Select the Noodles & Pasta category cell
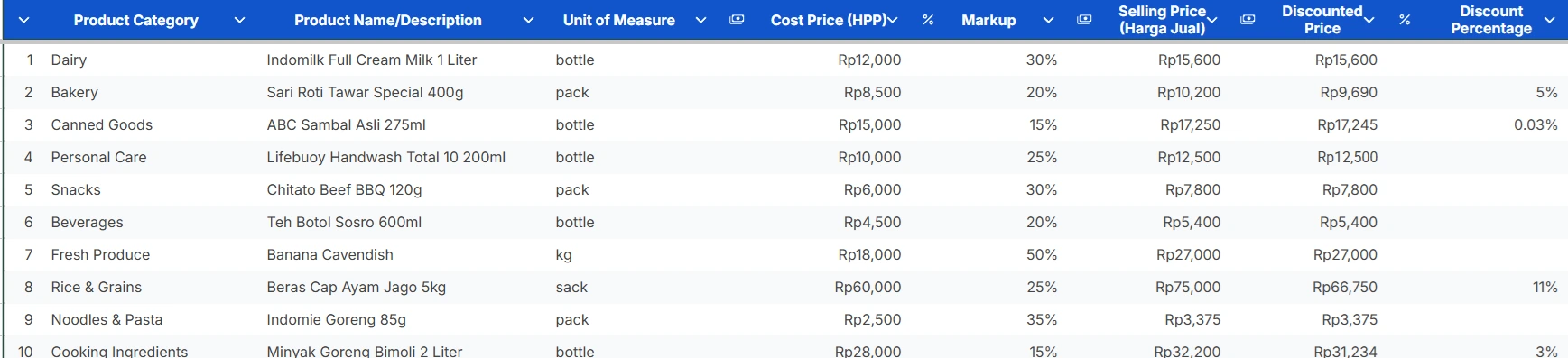The height and width of the screenshot is (358, 1568). click(x=107, y=320)
